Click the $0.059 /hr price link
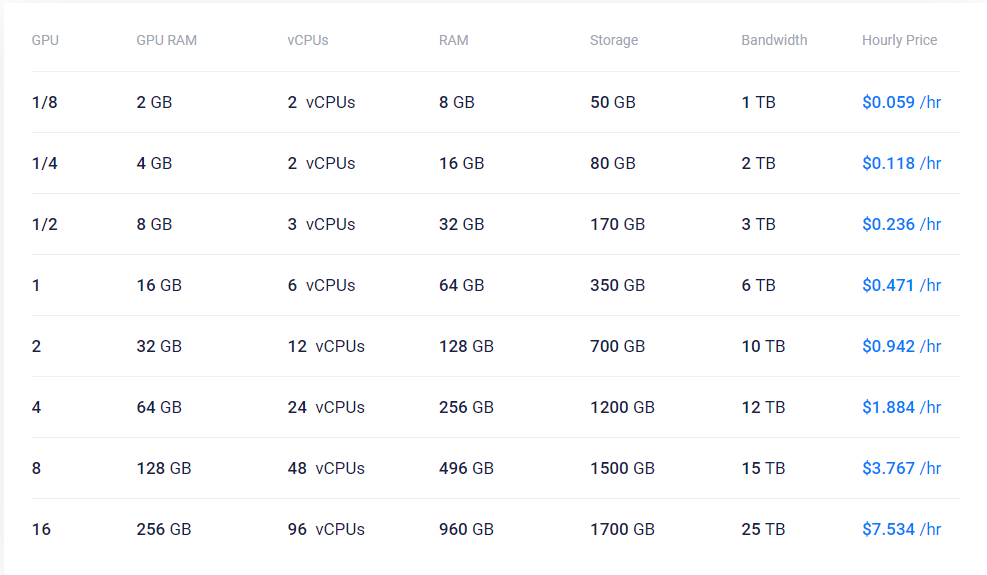 [901, 102]
